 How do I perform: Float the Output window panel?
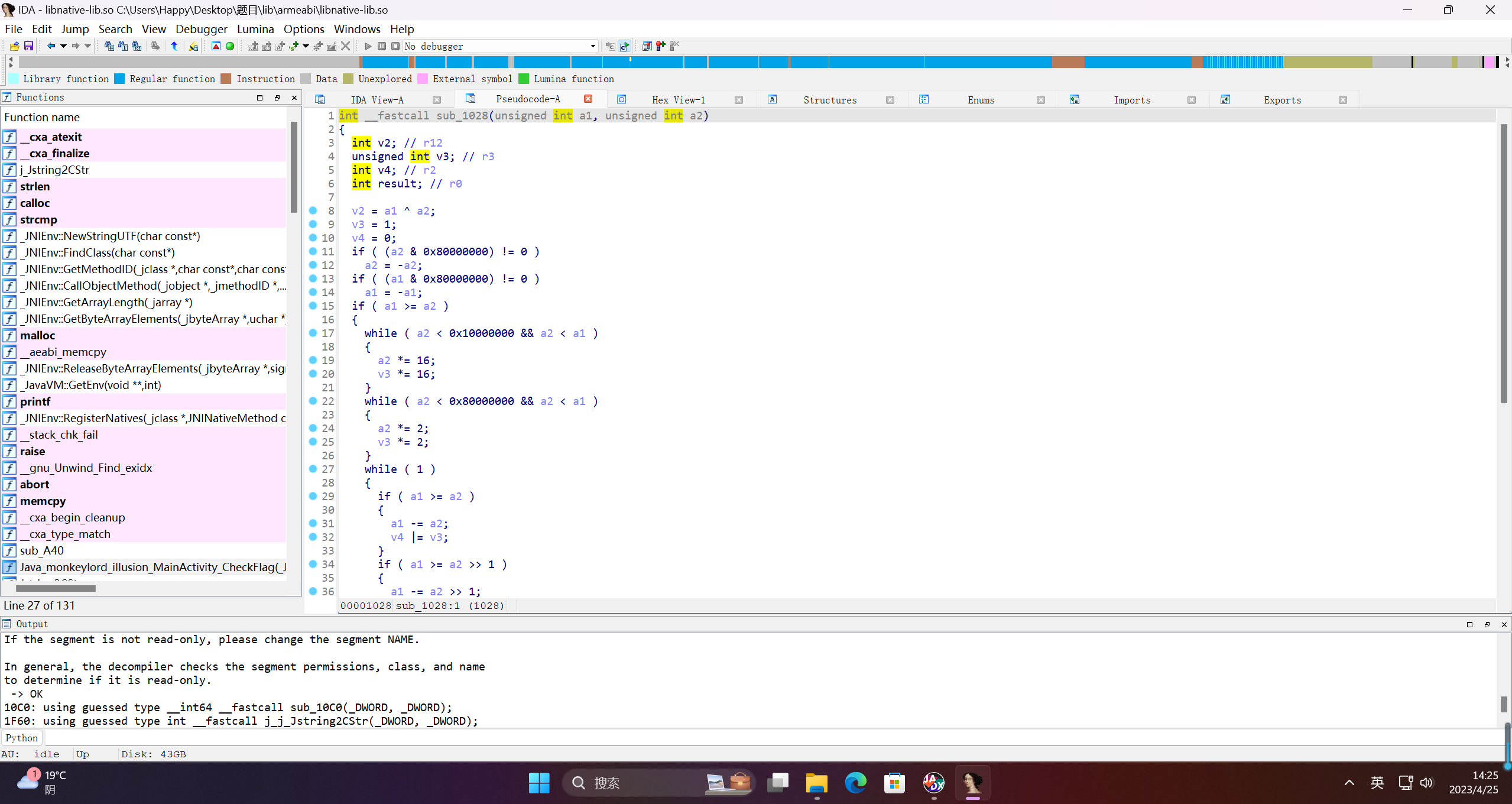tap(1487, 624)
